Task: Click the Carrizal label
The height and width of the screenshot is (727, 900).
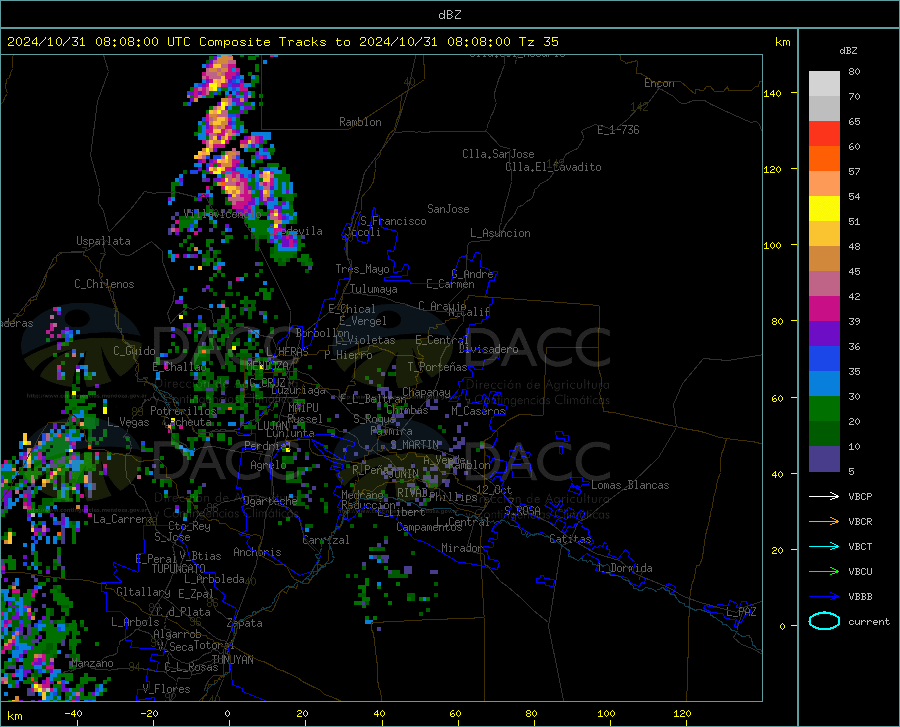Action: (325, 540)
